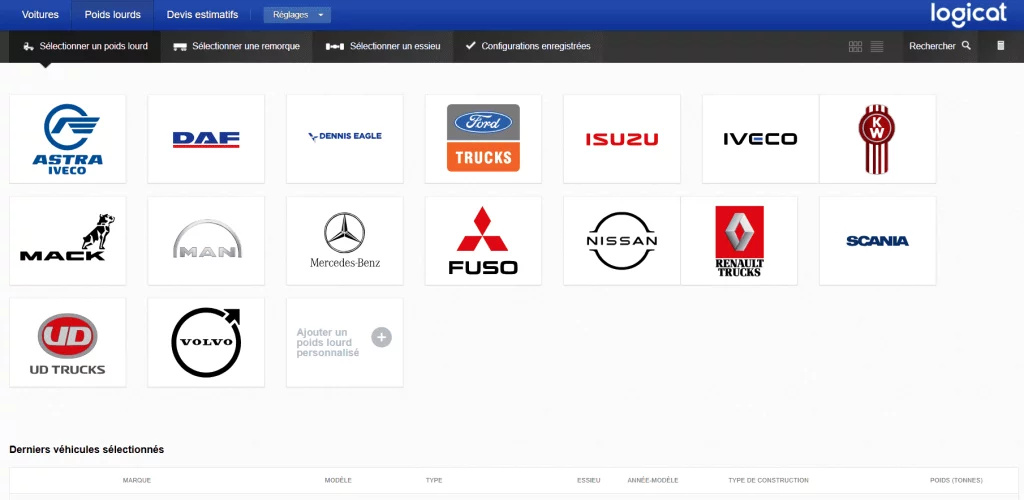Open the Fuso brand tile

point(483,241)
